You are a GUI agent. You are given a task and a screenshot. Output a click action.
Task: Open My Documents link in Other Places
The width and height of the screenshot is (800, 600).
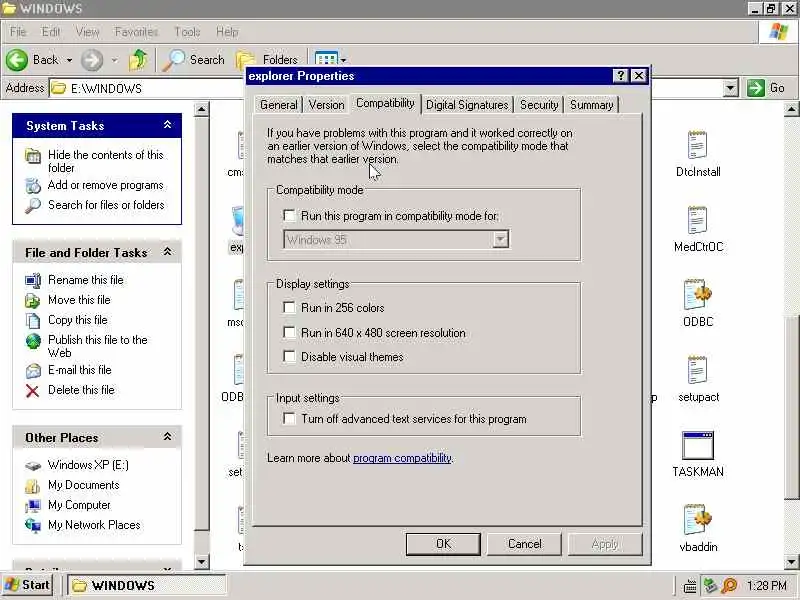[84, 485]
